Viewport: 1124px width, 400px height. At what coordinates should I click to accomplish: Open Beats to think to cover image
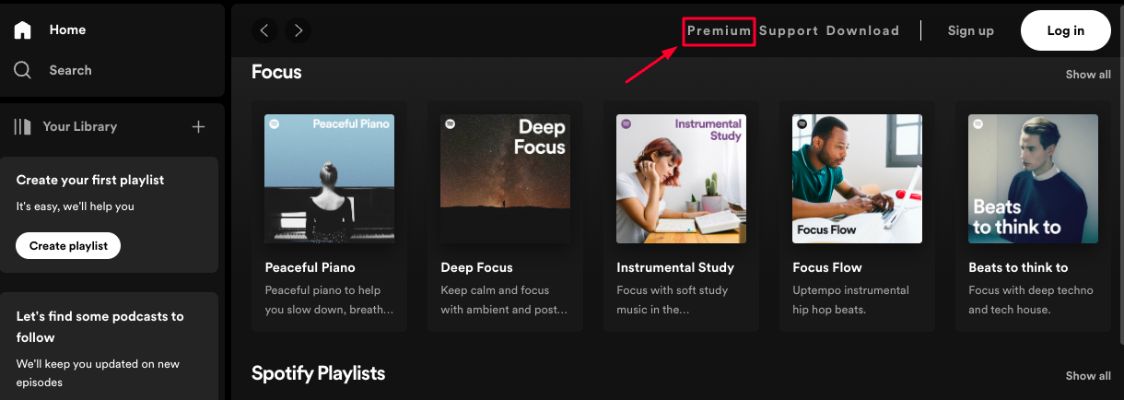[x=1033, y=178]
